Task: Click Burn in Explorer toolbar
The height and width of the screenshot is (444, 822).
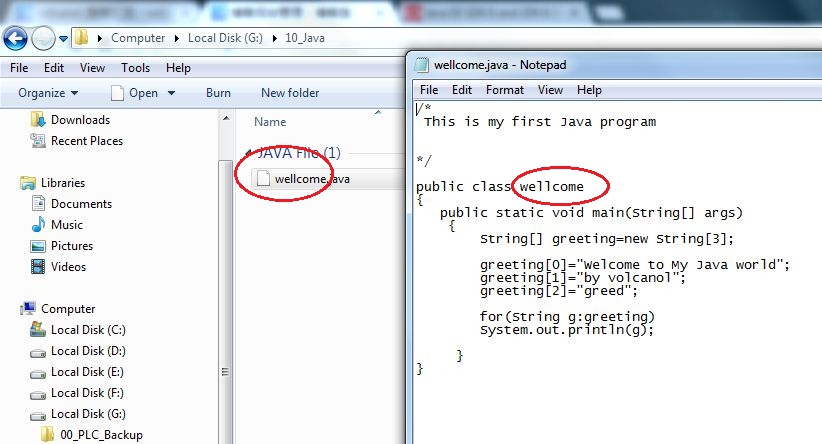Action: (x=218, y=93)
